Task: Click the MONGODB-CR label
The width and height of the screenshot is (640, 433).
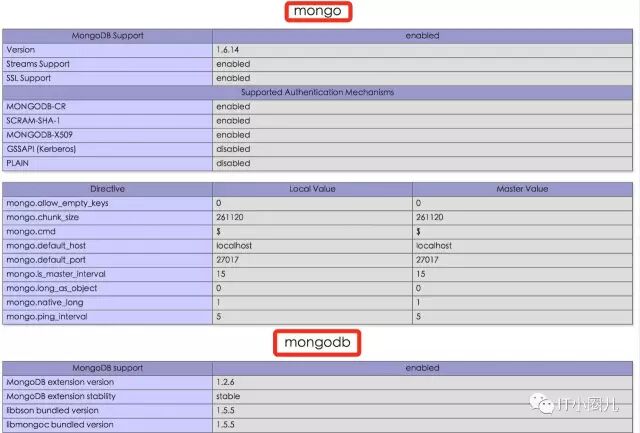Action: tap(36, 107)
